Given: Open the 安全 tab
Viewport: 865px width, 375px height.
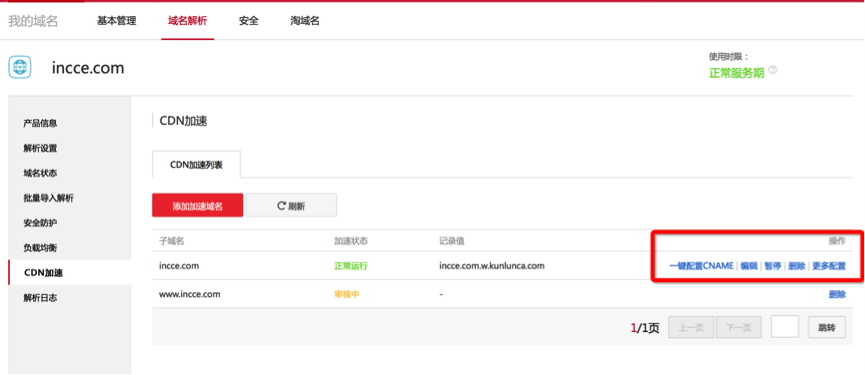Looking at the screenshot, I should [x=249, y=21].
